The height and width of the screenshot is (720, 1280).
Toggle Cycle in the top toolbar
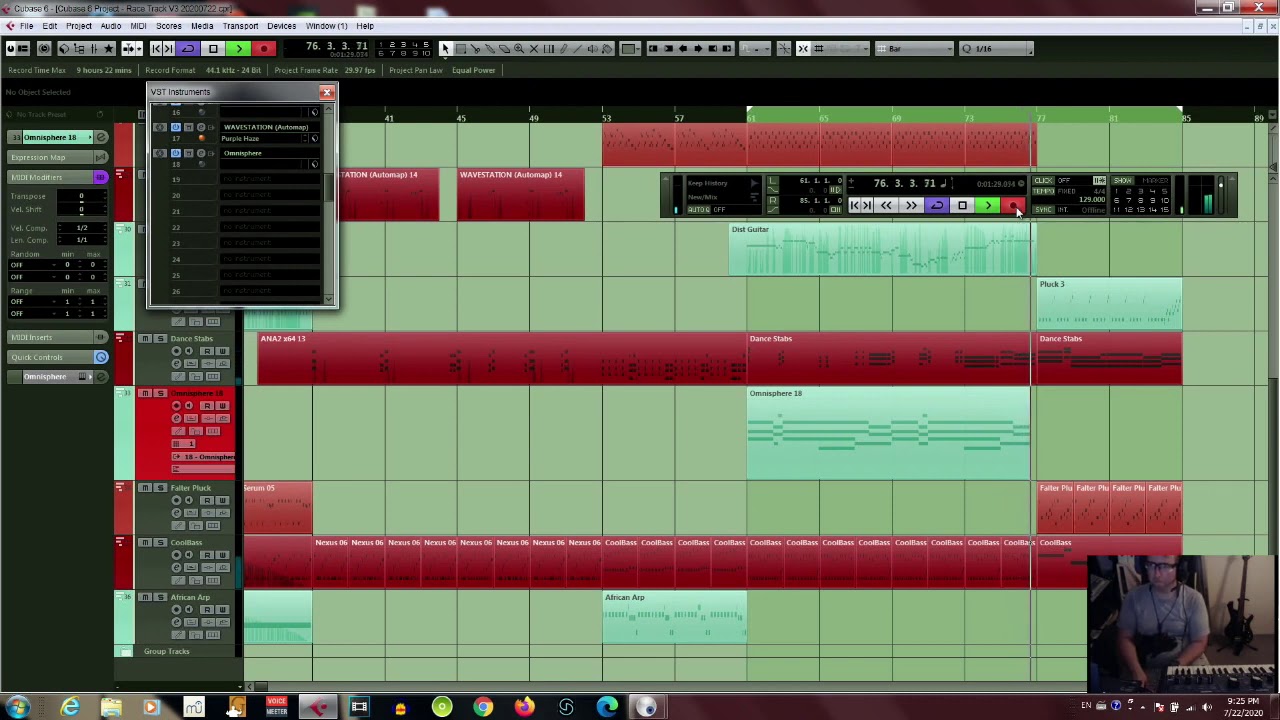(188, 48)
